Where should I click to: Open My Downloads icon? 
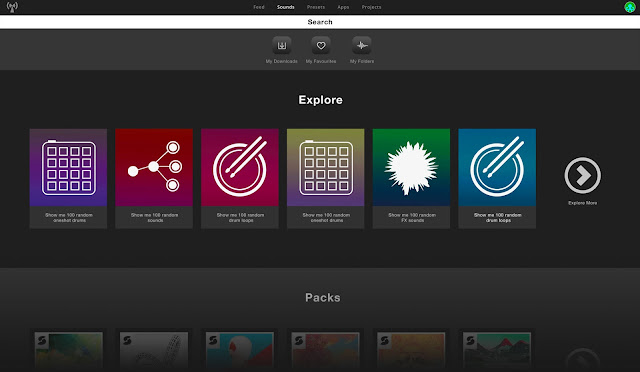click(x=282, y=45)
